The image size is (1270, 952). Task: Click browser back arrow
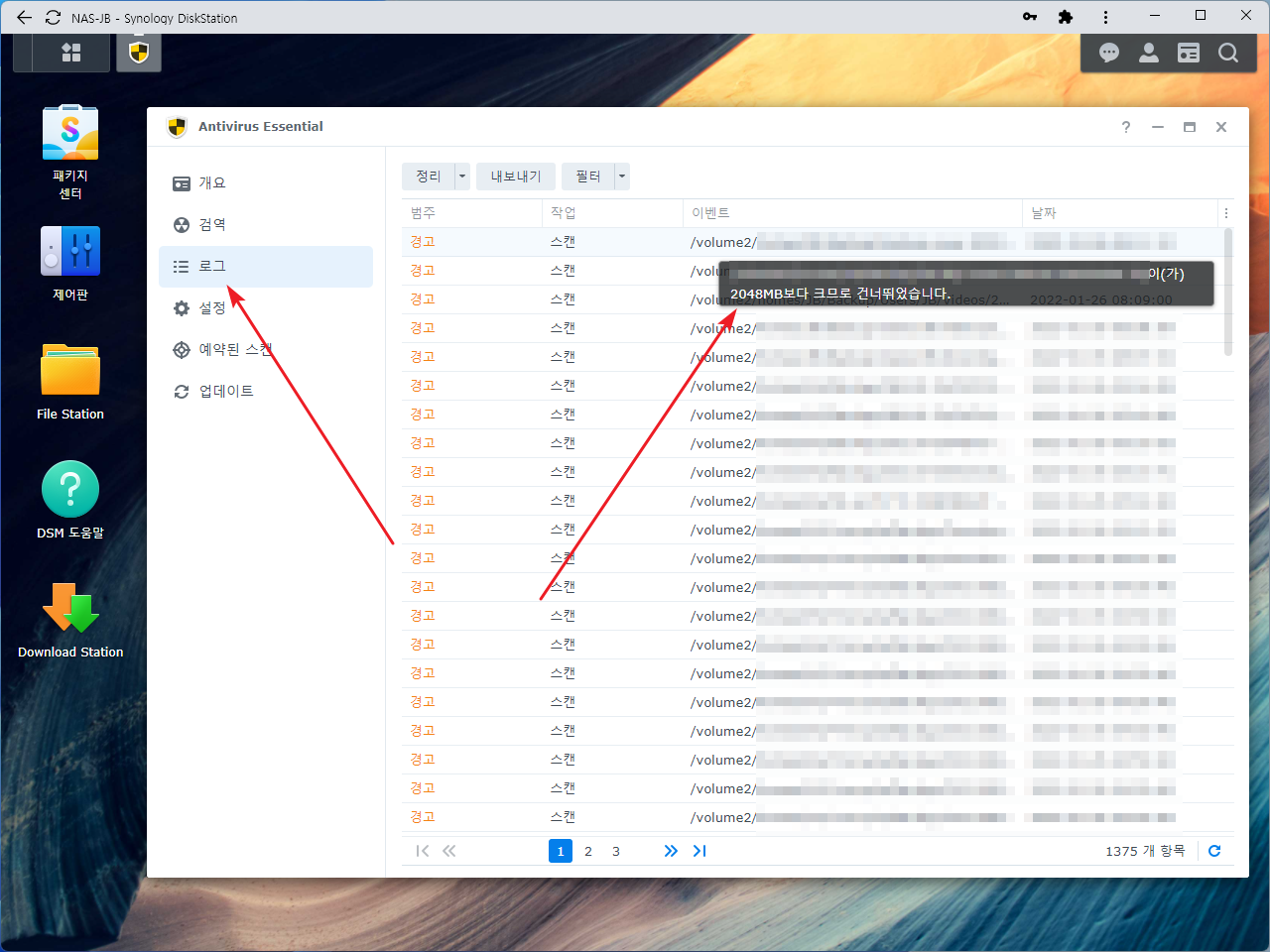pos(25,17)
